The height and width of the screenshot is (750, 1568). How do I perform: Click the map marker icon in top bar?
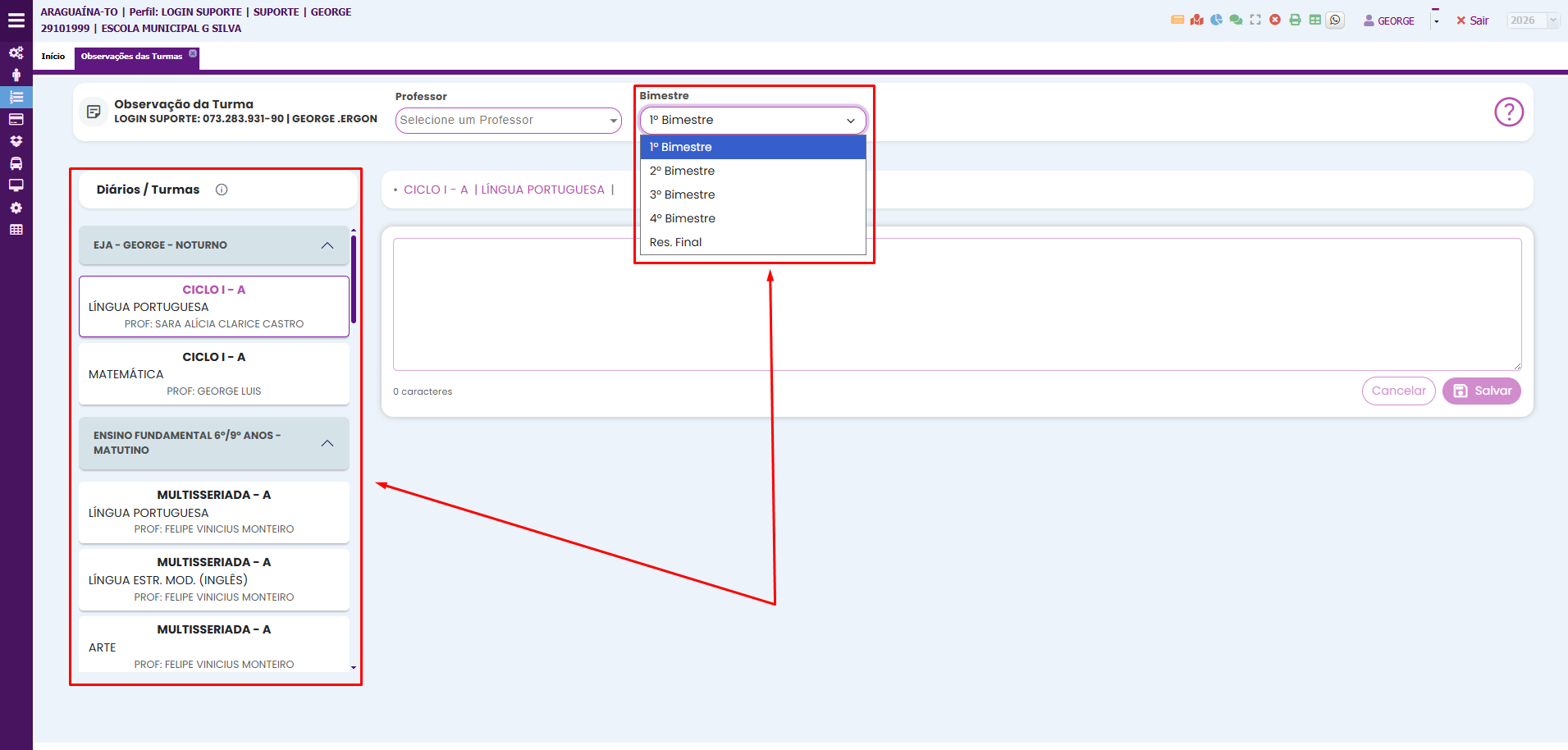1197,21
